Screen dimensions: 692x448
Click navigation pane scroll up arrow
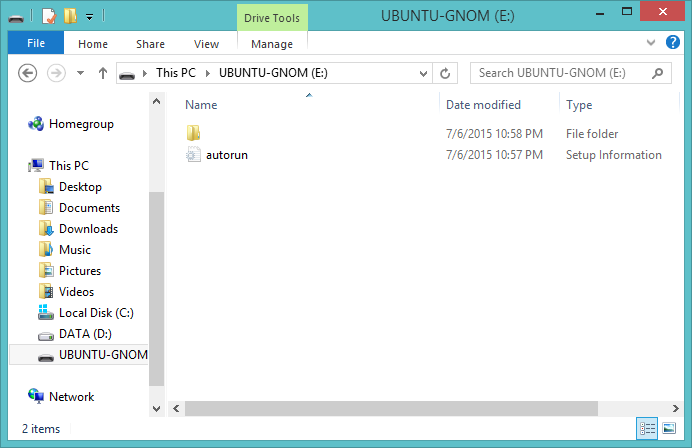pos(156,102)
